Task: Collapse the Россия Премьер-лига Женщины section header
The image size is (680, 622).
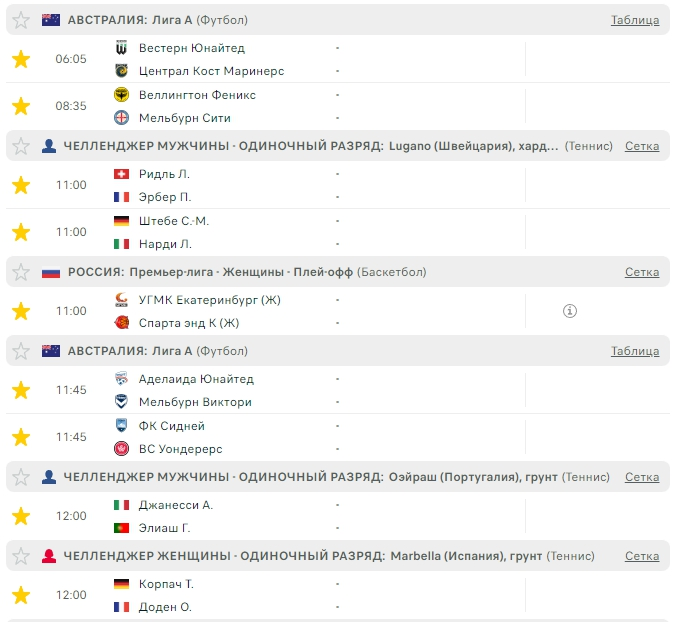Action: 300,272
